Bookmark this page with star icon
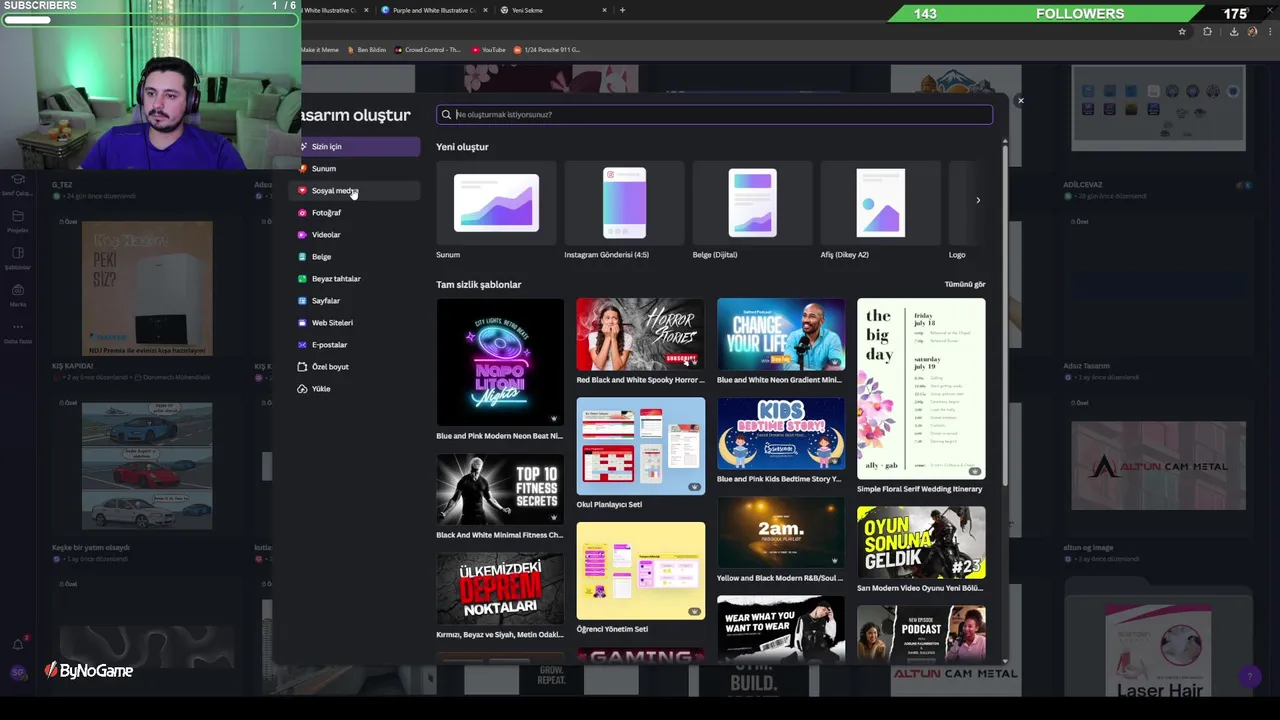 1182,32
